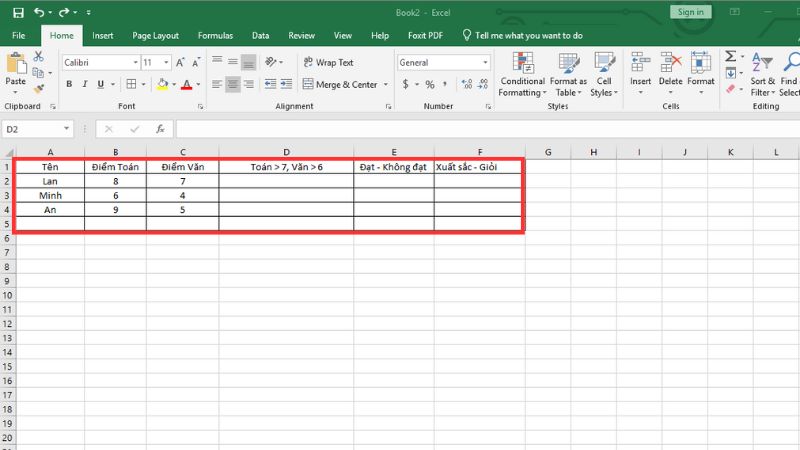
Task: Switch to the Formulas ribbon tab
Action: pyautogui.click(x=215, y=35)
